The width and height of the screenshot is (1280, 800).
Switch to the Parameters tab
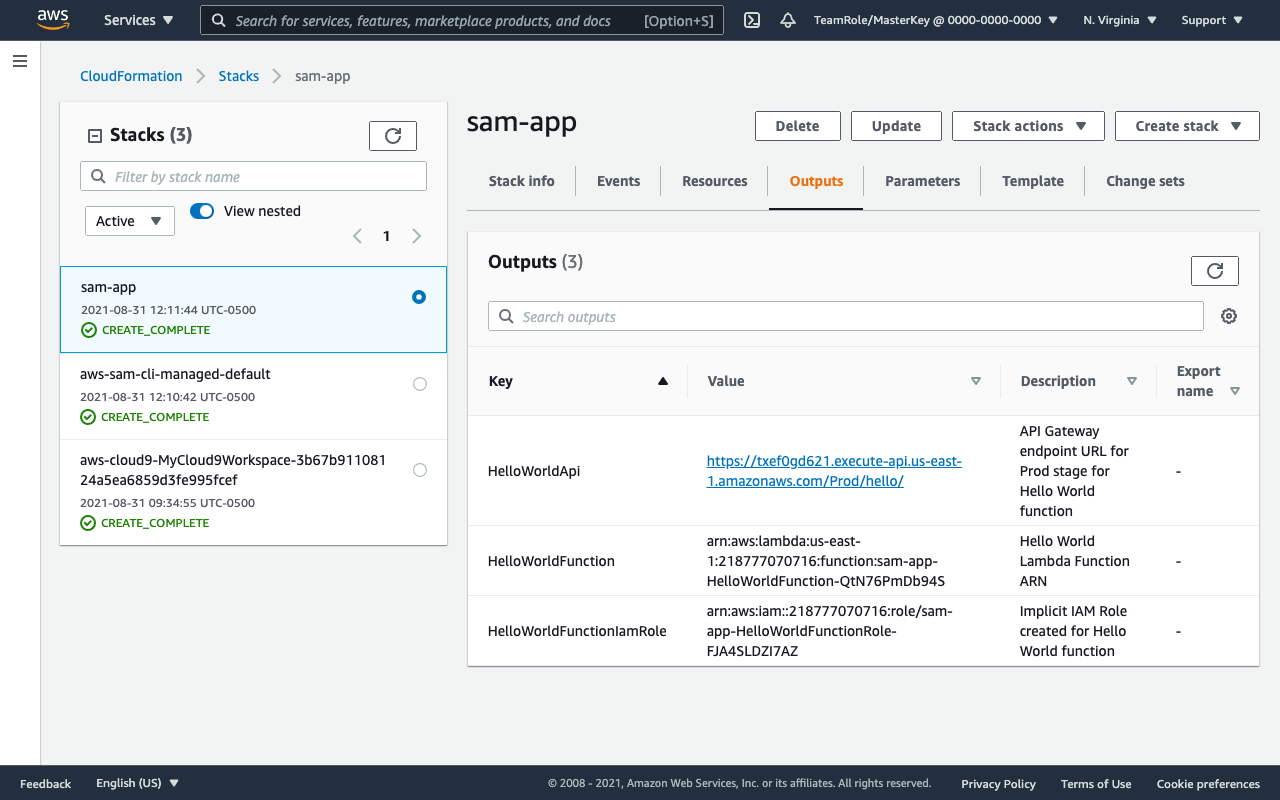(922, 181)
